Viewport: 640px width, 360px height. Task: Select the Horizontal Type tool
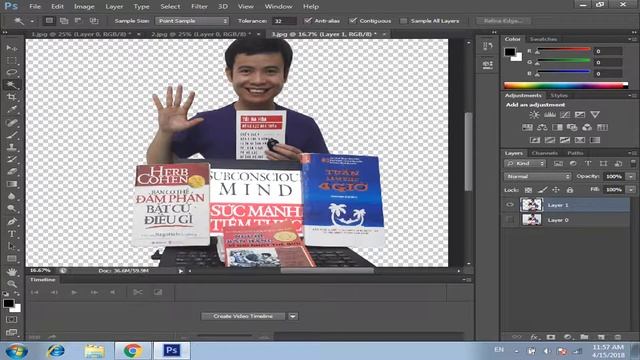point(11,234)
